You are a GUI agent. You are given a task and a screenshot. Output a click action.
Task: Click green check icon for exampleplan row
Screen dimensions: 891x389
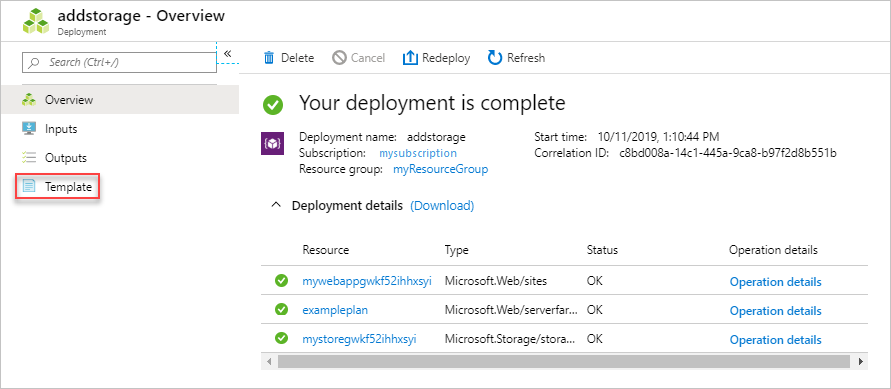click(x=281, y=309)
